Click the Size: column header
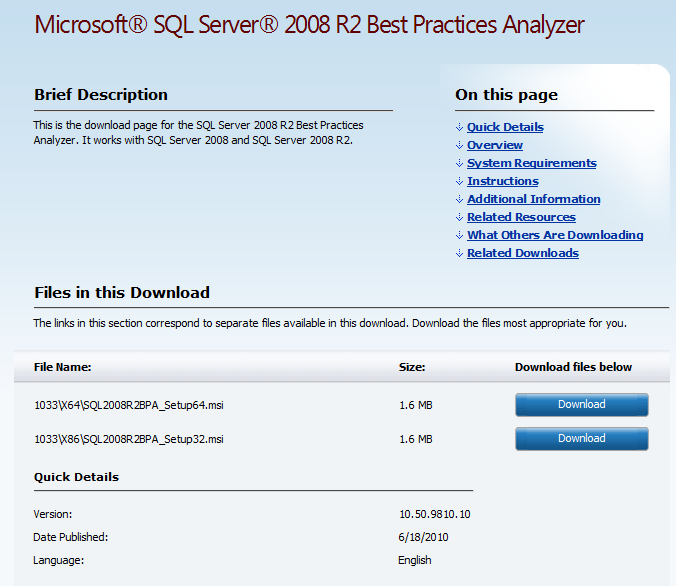 click(412, 367)
